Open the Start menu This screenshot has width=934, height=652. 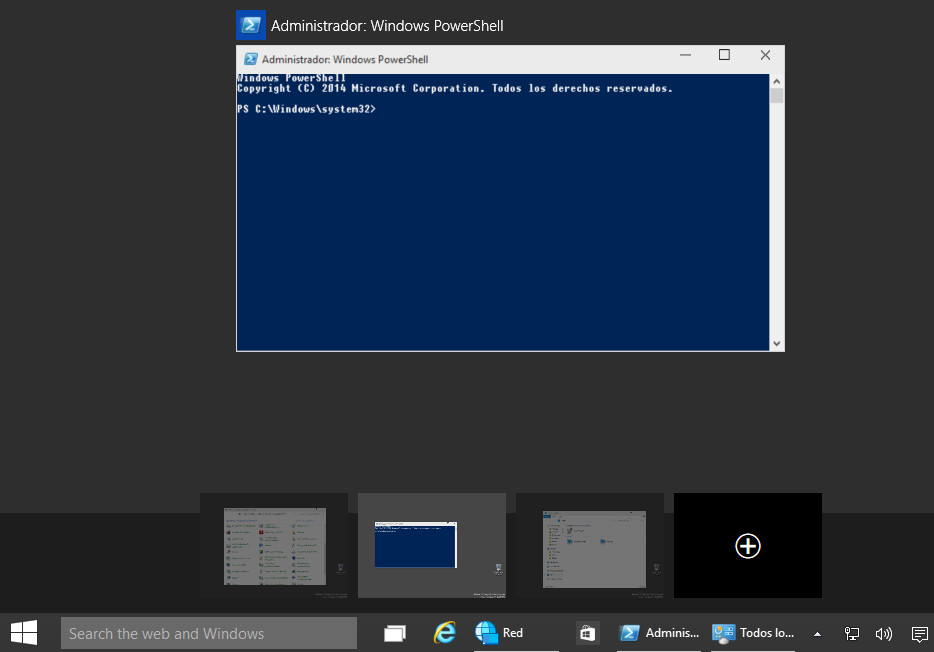(22, 632)
